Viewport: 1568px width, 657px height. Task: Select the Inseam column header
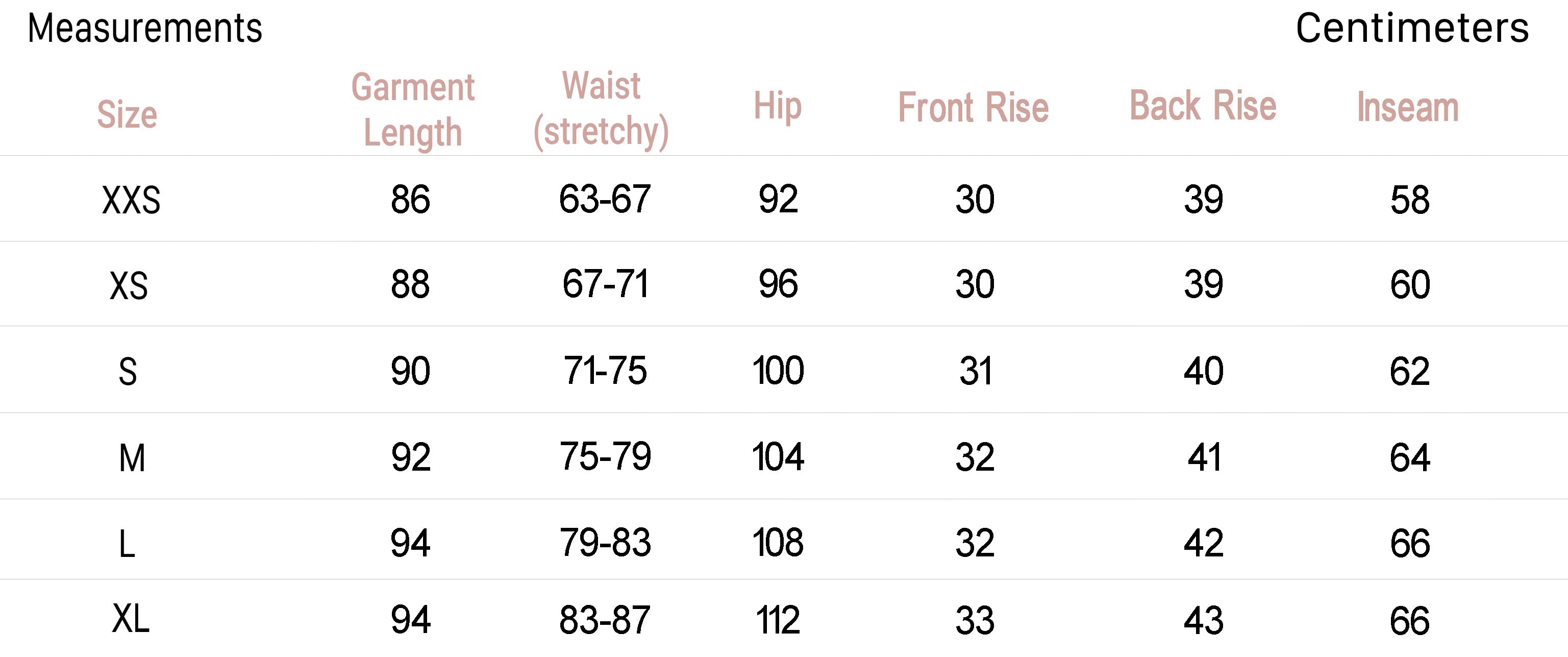1408,108
